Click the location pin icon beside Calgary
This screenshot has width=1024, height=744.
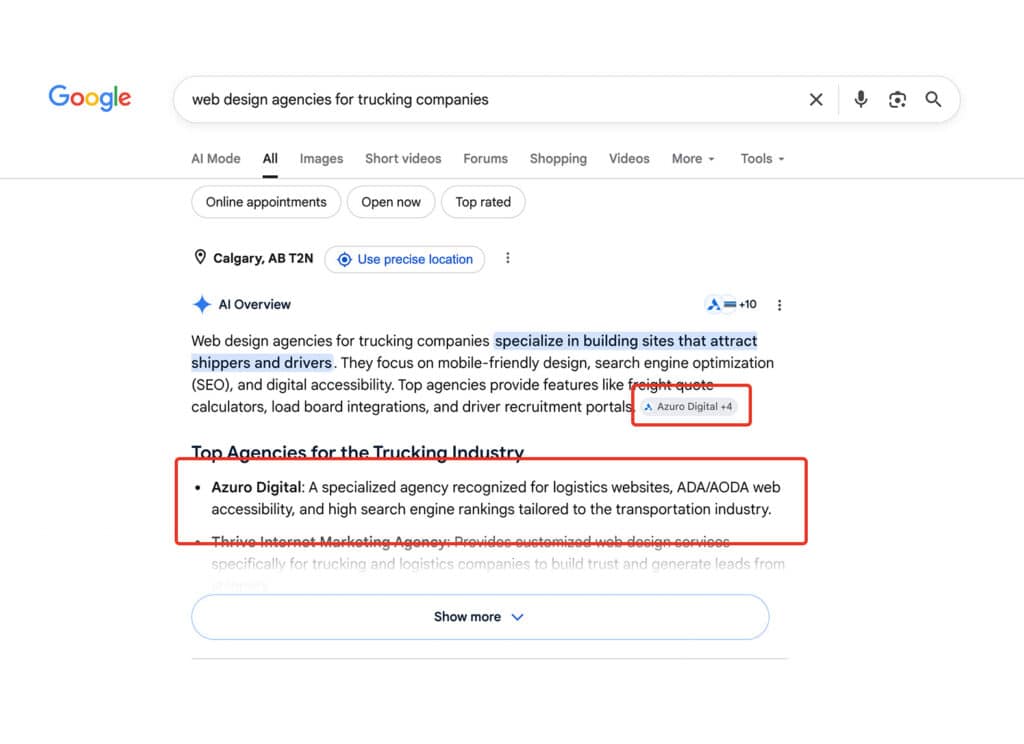click(x=200, y=257)
